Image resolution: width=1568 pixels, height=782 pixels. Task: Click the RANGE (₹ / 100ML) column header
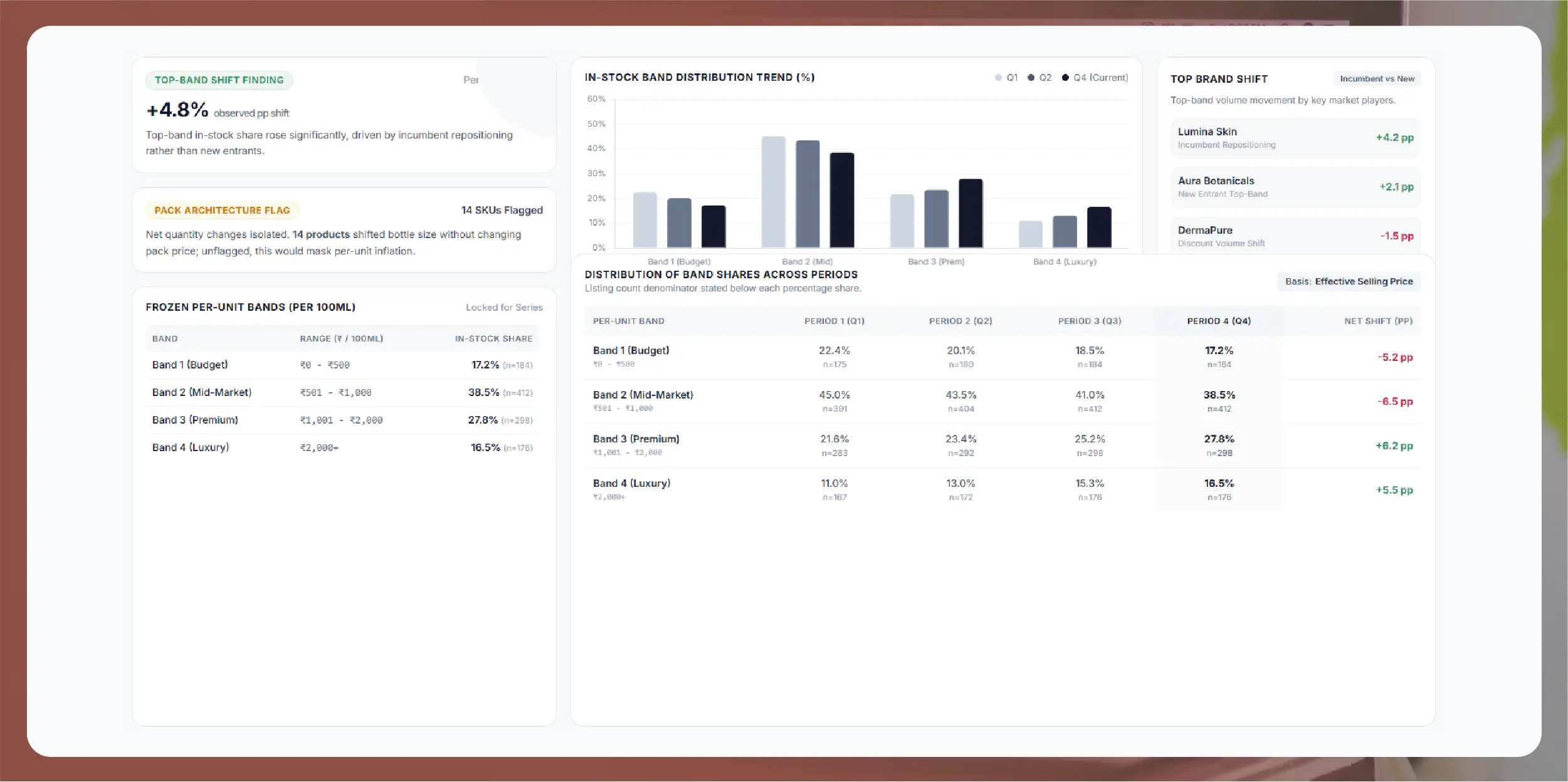(341, 339)
